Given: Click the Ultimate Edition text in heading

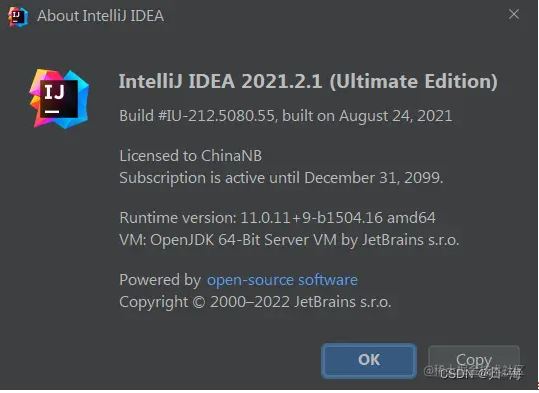Looking at the screenshot, I should (x=414, y=81).
